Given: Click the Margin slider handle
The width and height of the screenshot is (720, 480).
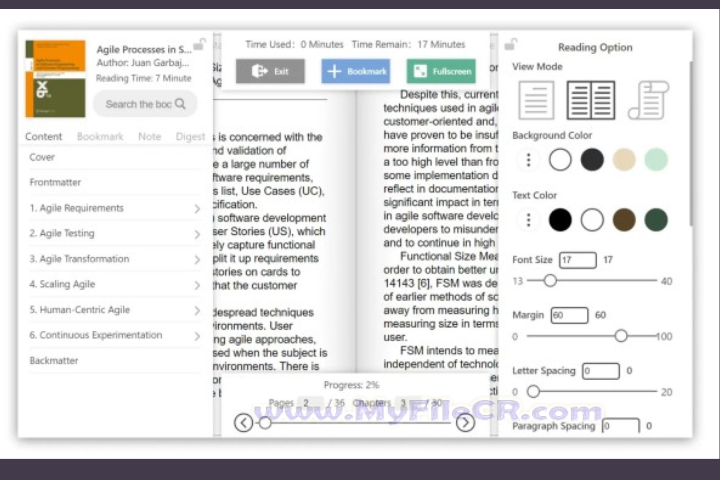Looking at the screenshot, I should [621, 336].
